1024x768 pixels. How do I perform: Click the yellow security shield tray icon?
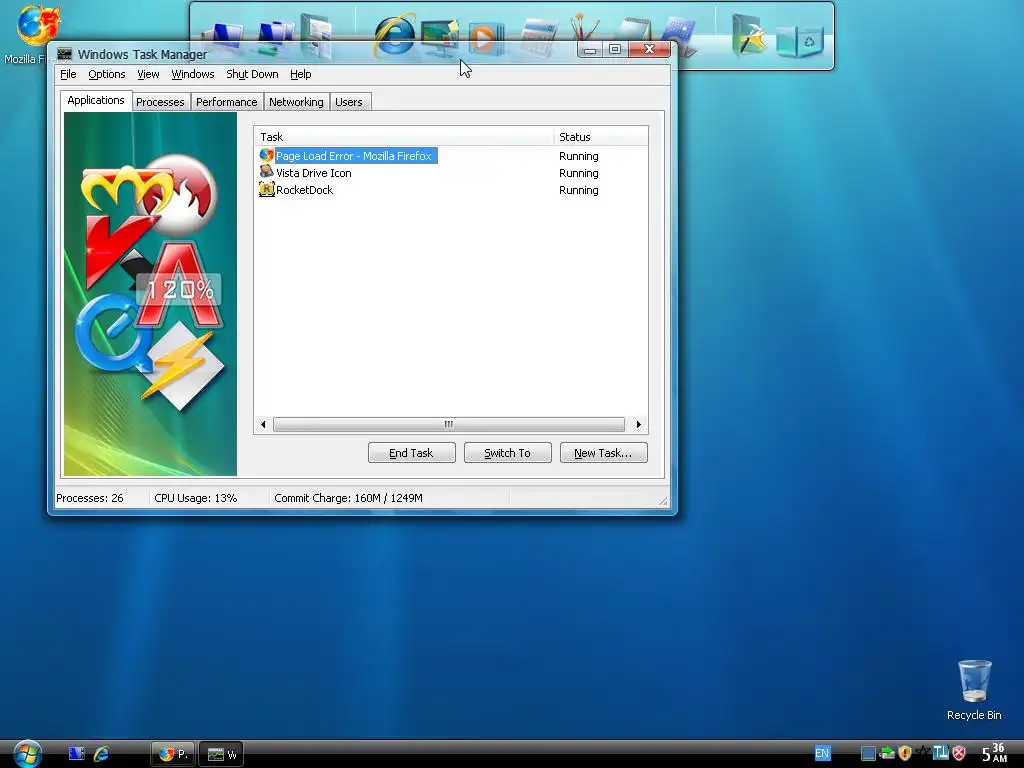tap(904, 753)
